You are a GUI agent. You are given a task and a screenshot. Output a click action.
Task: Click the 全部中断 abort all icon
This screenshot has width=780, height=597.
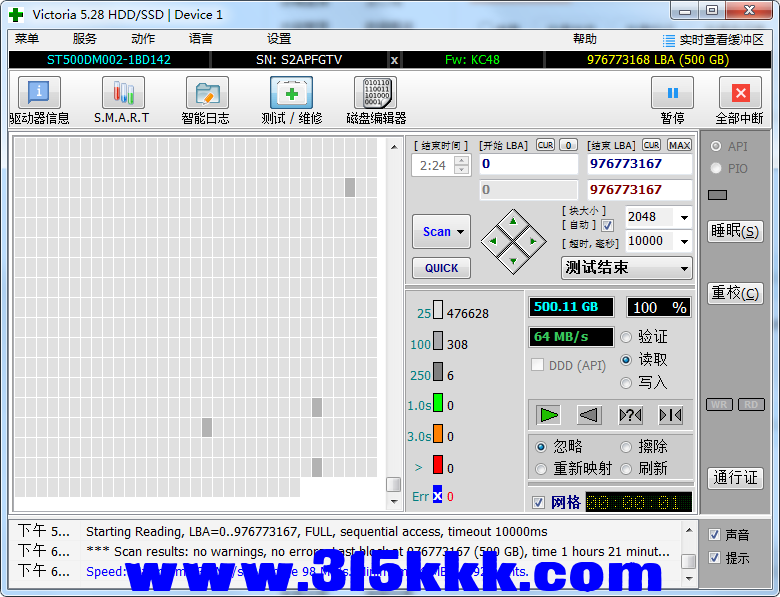(740, 93)
